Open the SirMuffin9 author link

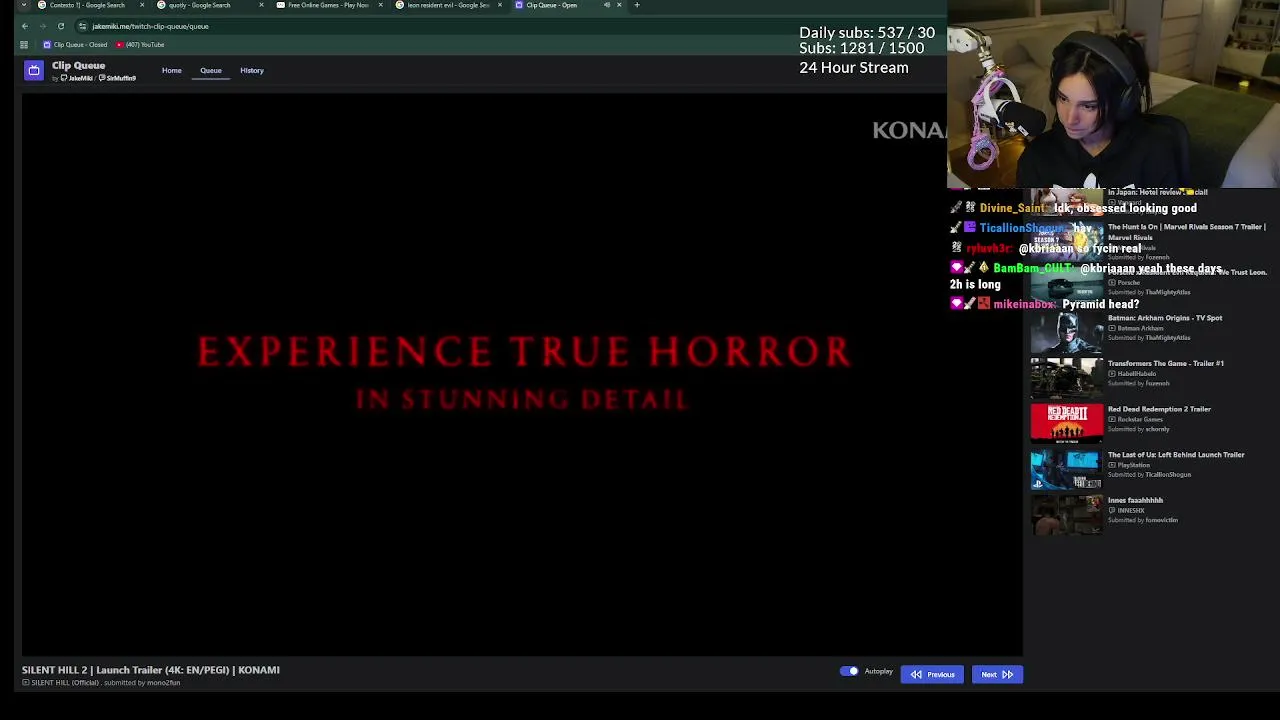point(118,78)
